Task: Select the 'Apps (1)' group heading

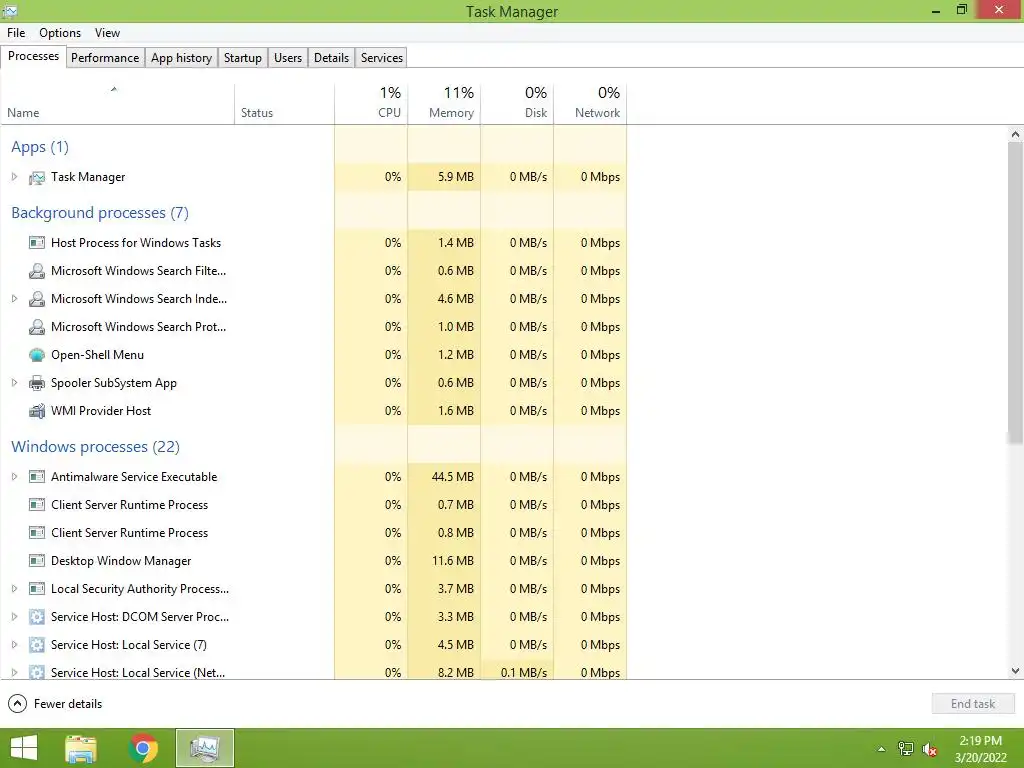Action: [40, 147]
